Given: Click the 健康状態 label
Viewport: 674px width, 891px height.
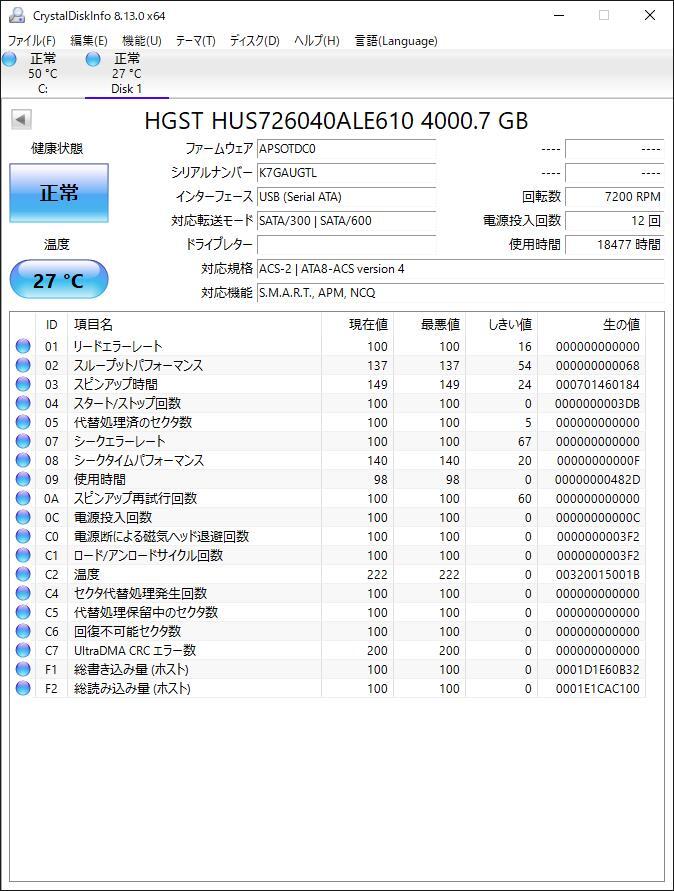Looking at the screenshot, I should (57, 149).
